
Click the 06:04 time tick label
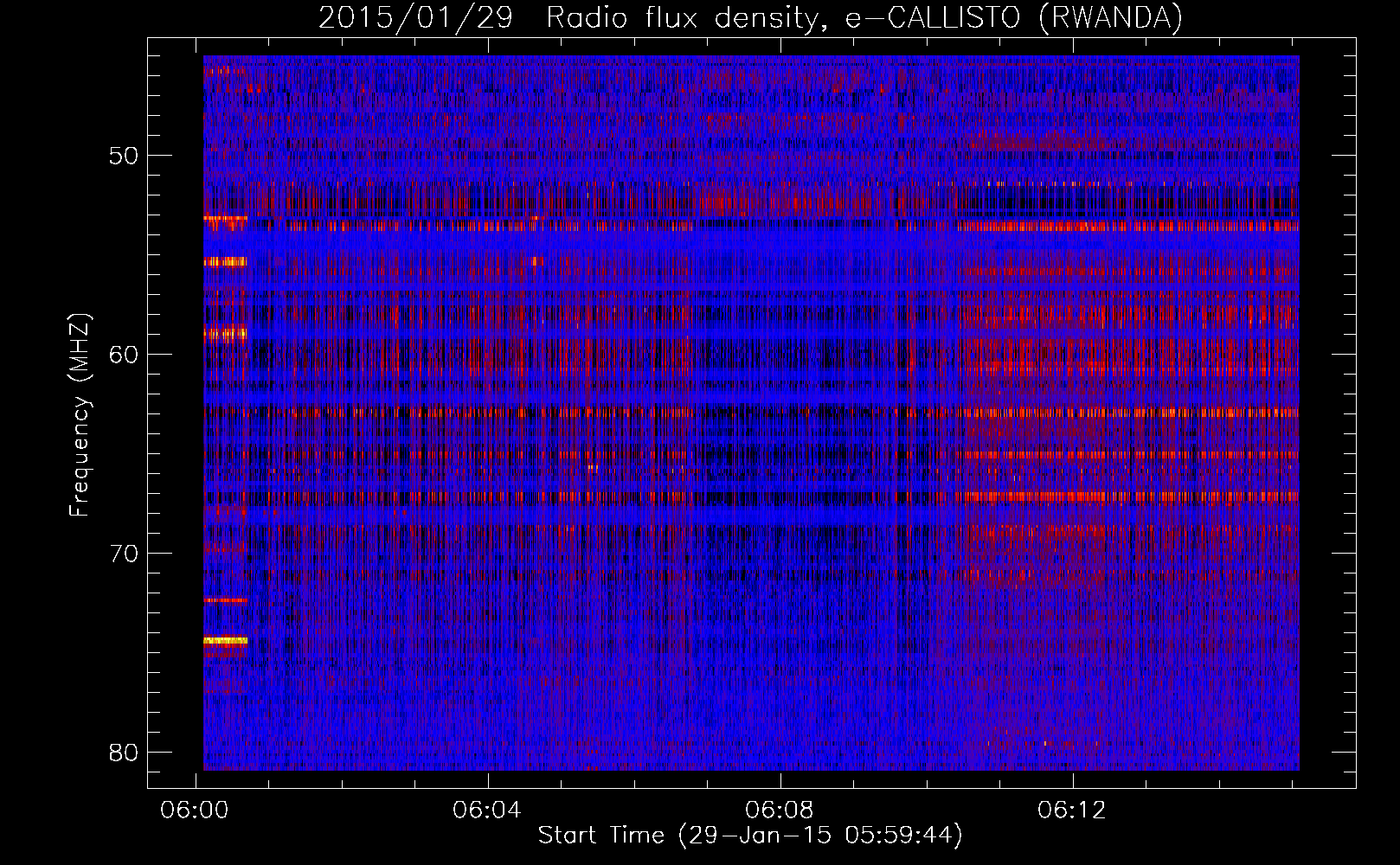(x=487, y=810)
